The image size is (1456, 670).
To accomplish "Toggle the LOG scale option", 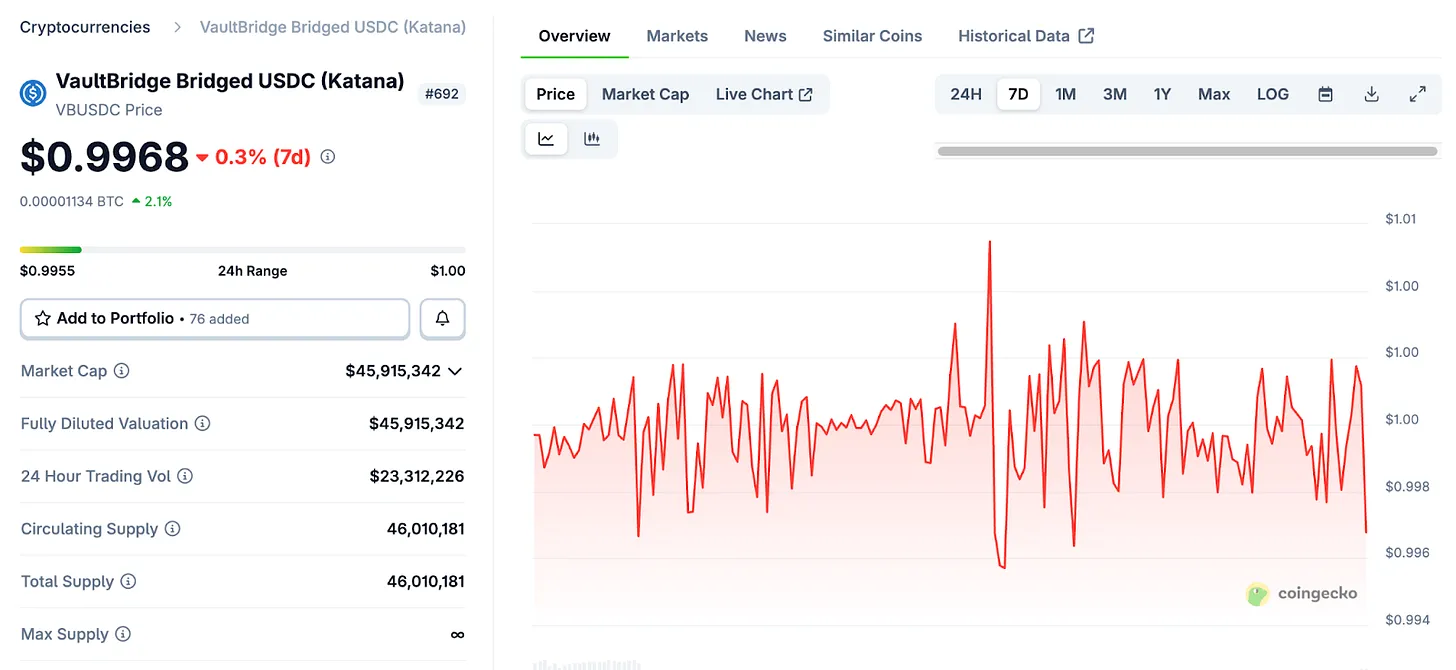I will (x=1272, y=94).
